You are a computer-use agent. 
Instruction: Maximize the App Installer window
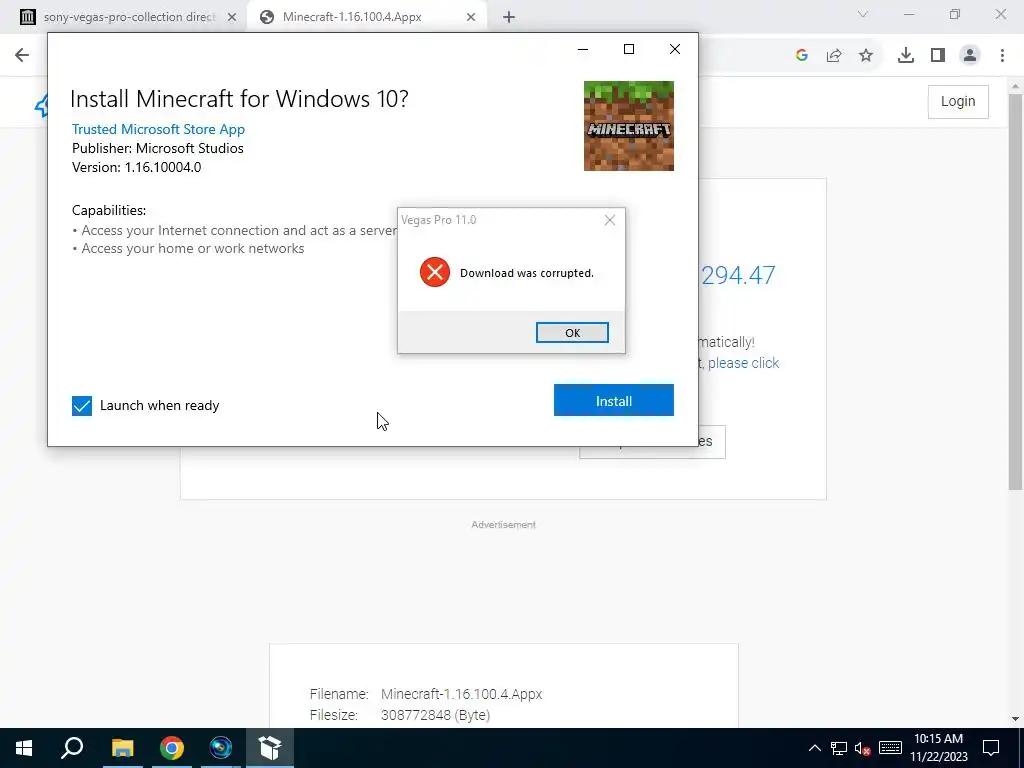(x=629, y=50)
